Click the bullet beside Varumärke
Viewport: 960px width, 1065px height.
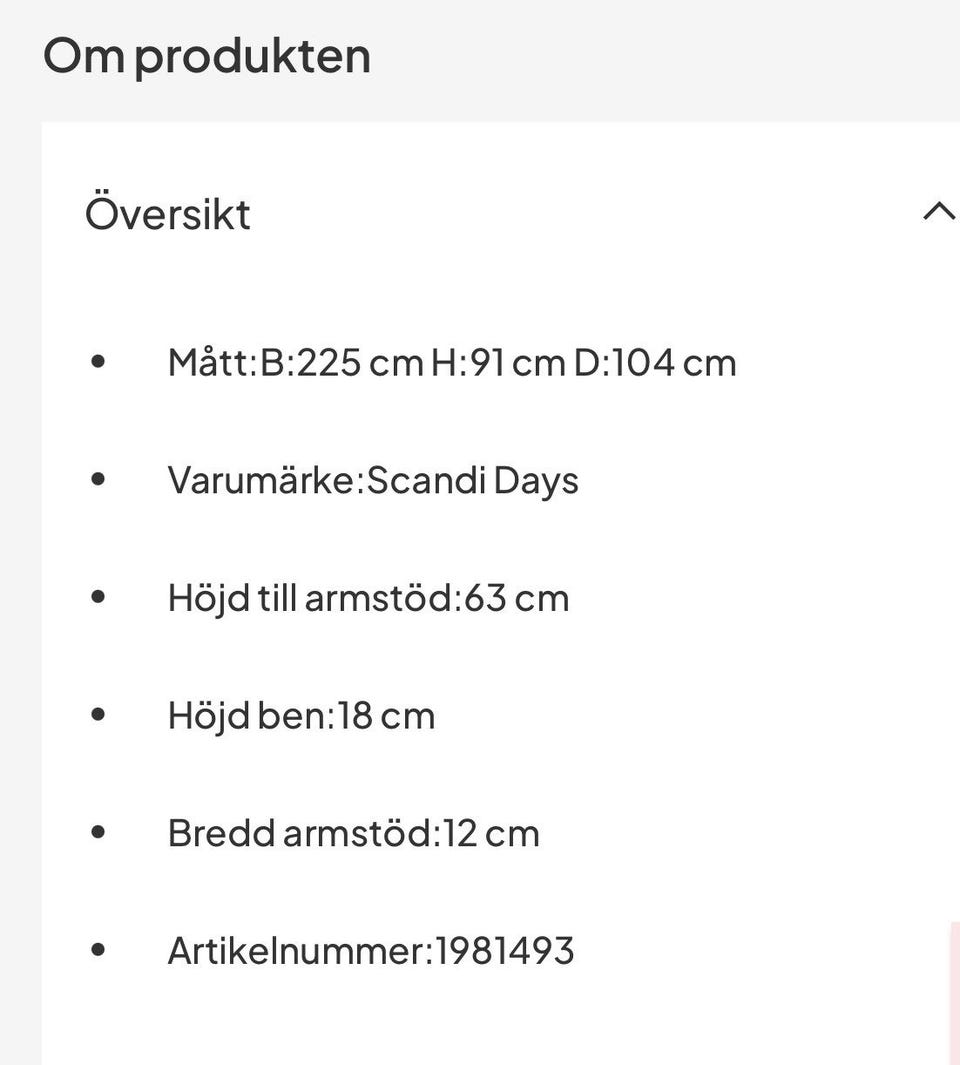coord(99,479)
